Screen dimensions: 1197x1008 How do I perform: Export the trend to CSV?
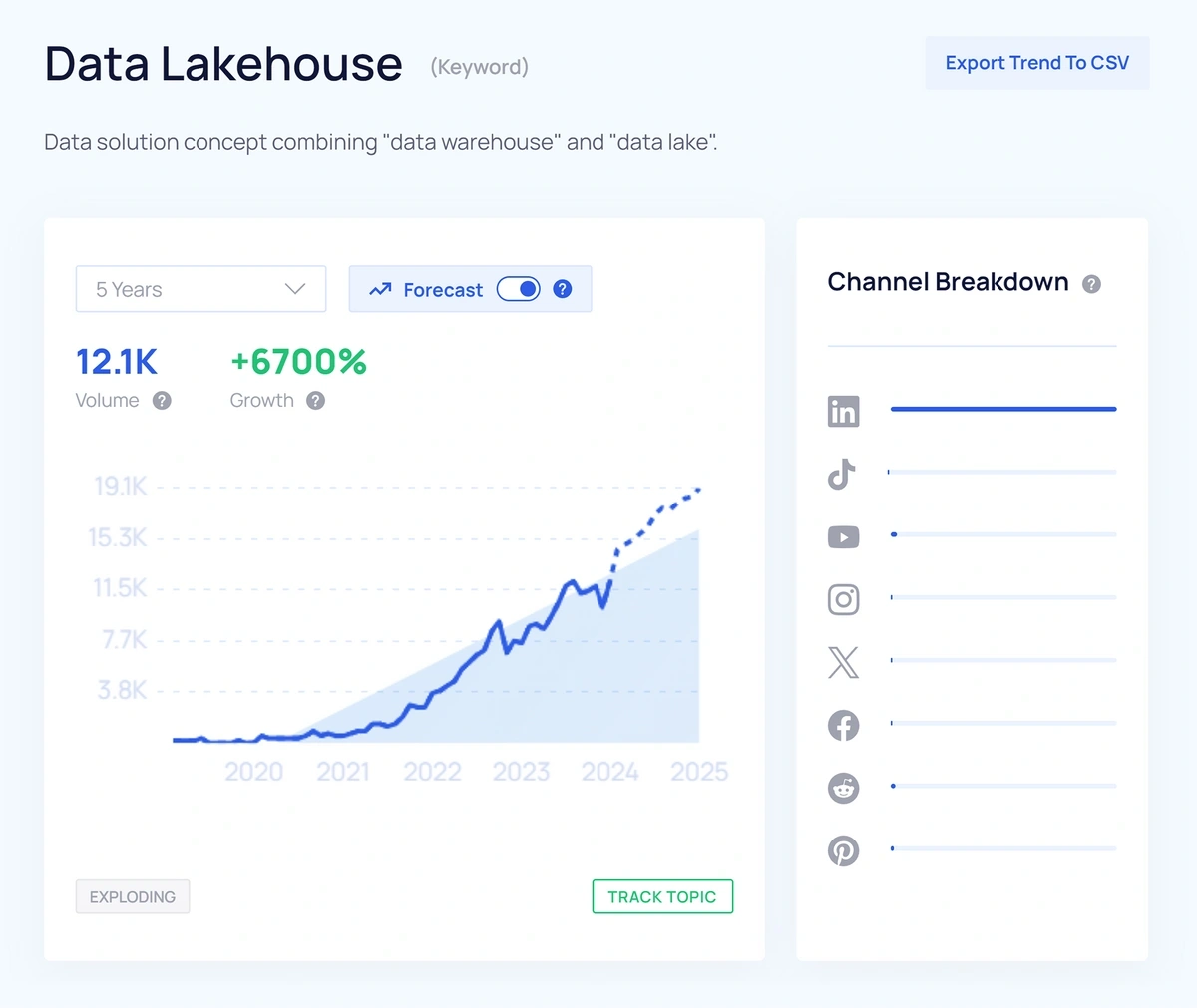1037,63
